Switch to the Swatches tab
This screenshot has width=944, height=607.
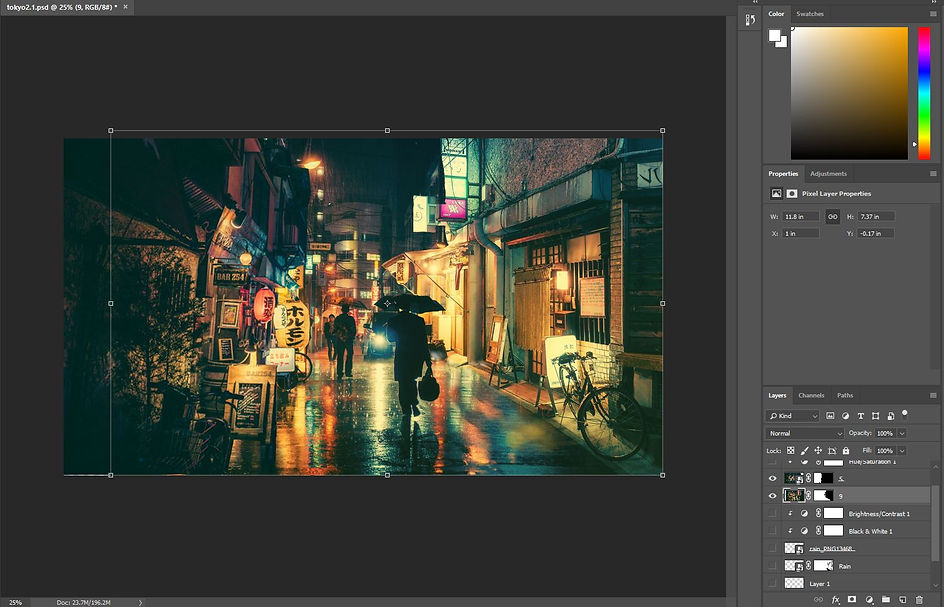pyautogui.click(x=810, y=14)
